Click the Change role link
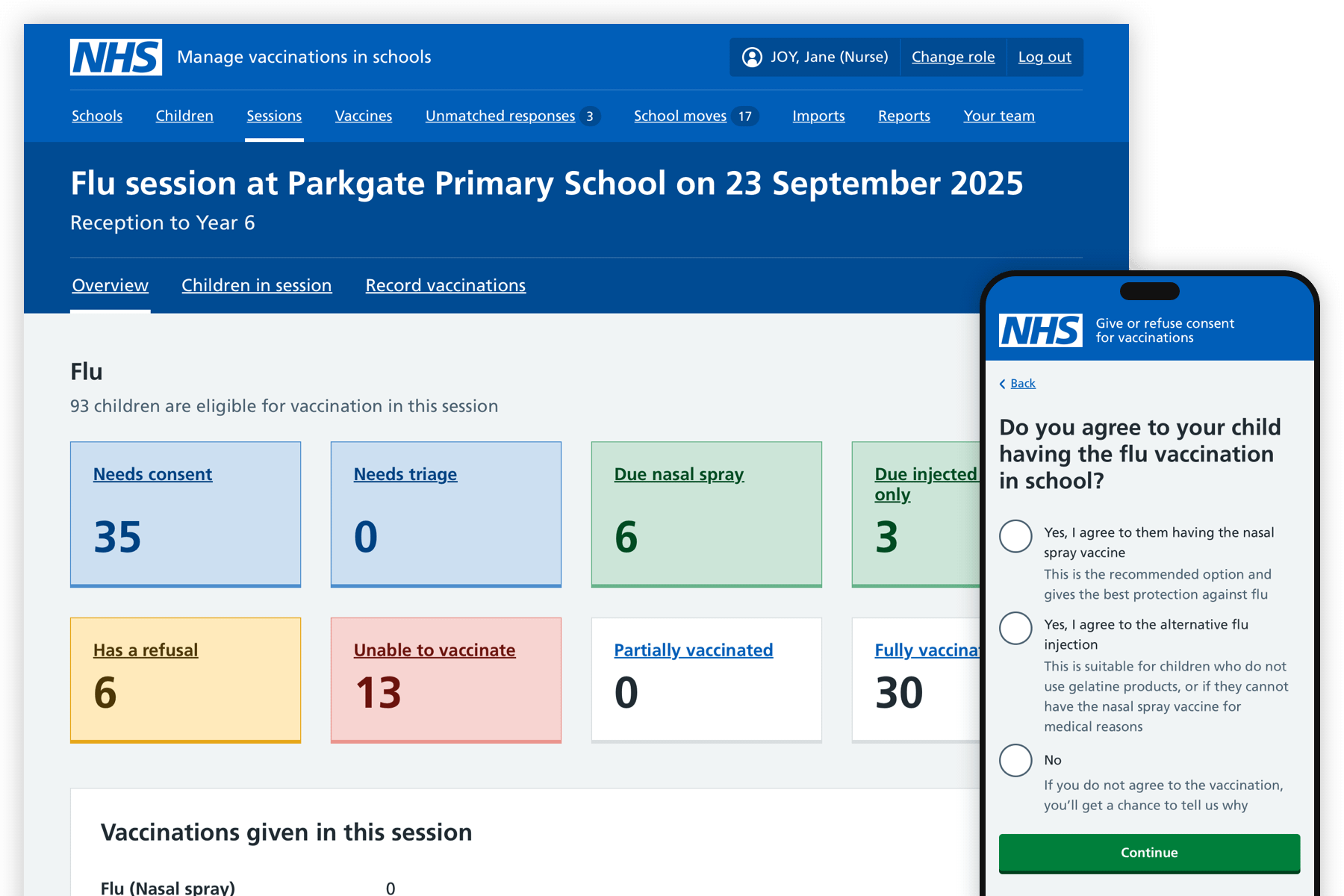Image resolution: width=1344 pixels, height=896 pixels. tap(953, 57)
